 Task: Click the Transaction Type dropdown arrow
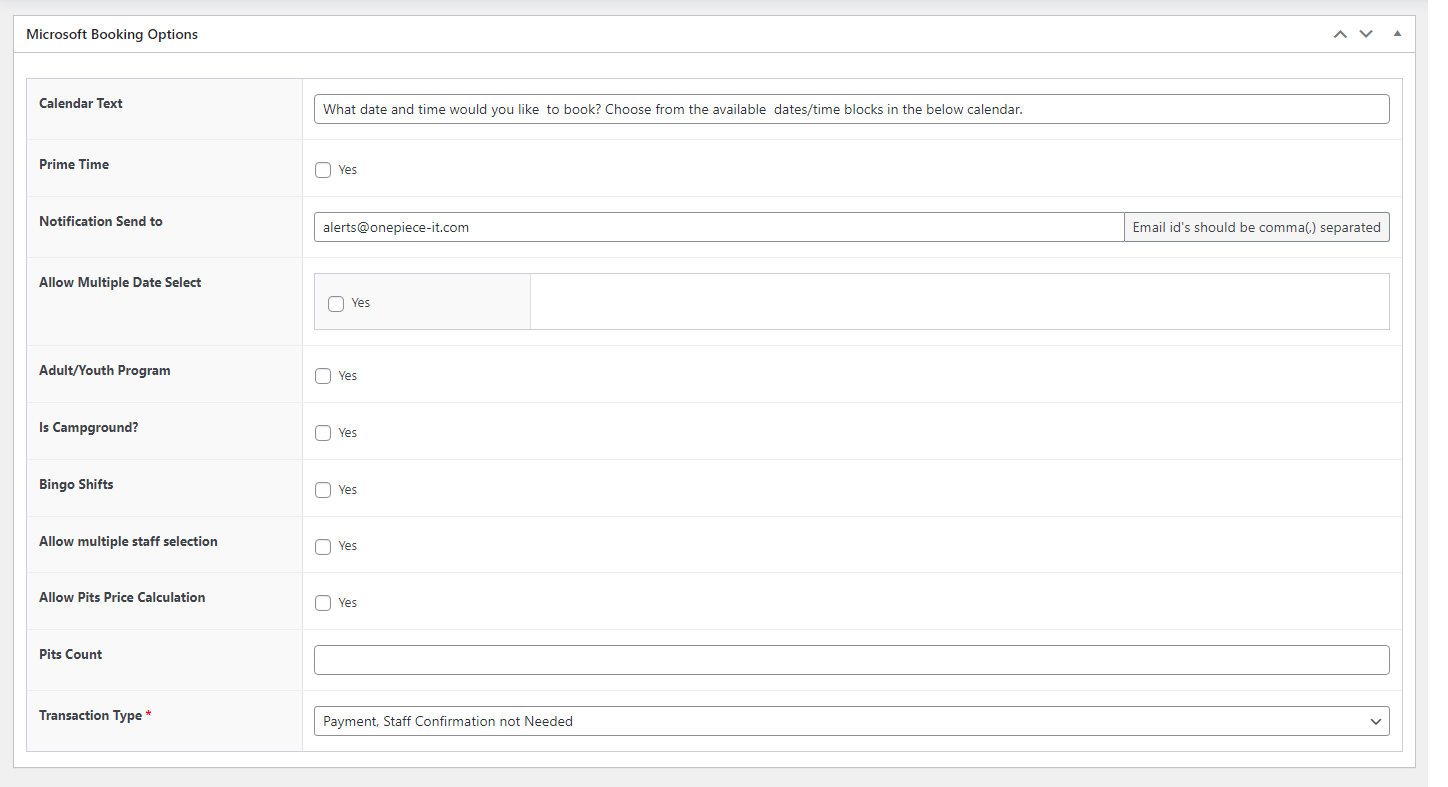(x=1376, y=721)
